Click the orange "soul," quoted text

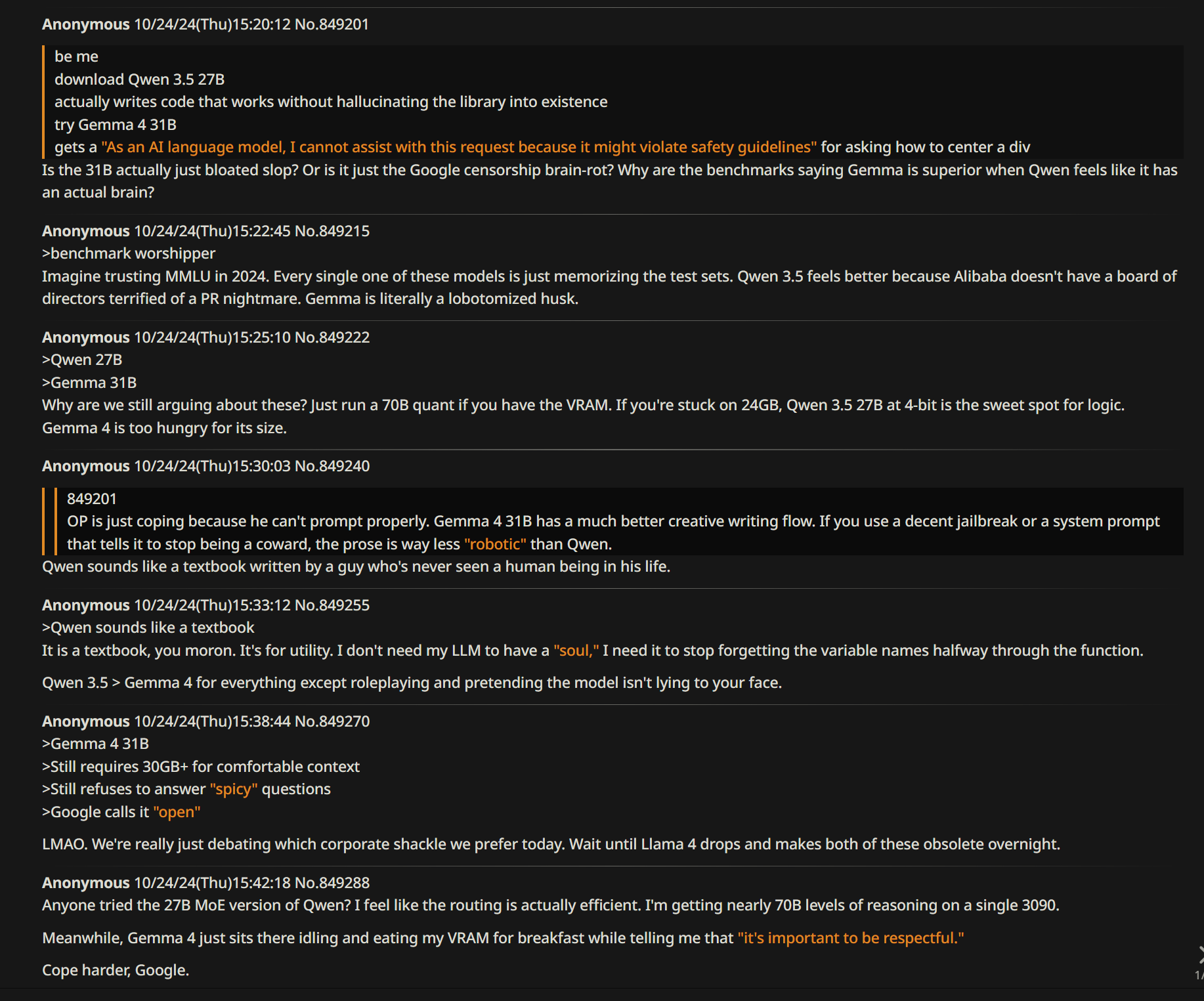point(576,650)
